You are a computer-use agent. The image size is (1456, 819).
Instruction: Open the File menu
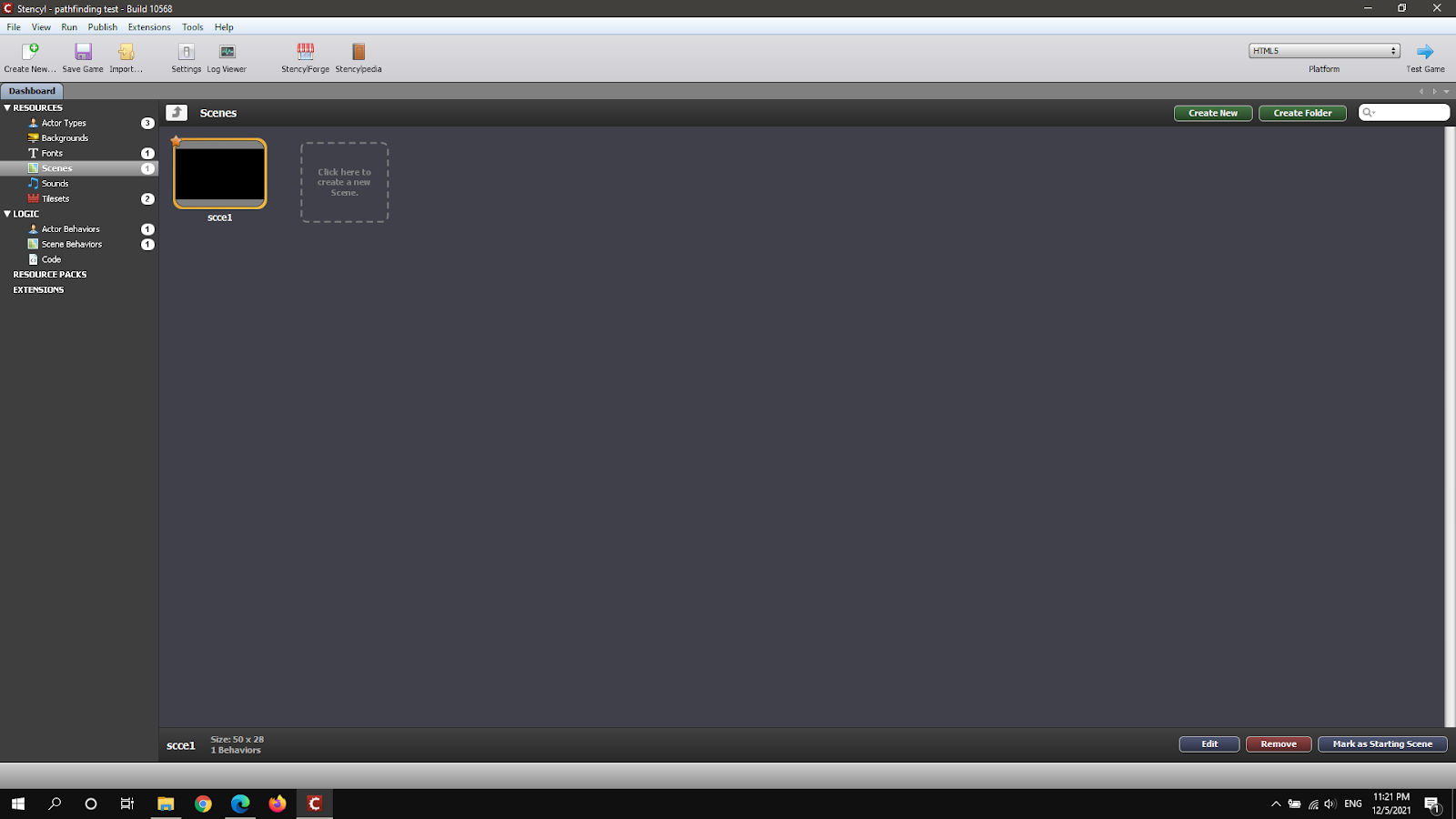click(x=14, y=27)
